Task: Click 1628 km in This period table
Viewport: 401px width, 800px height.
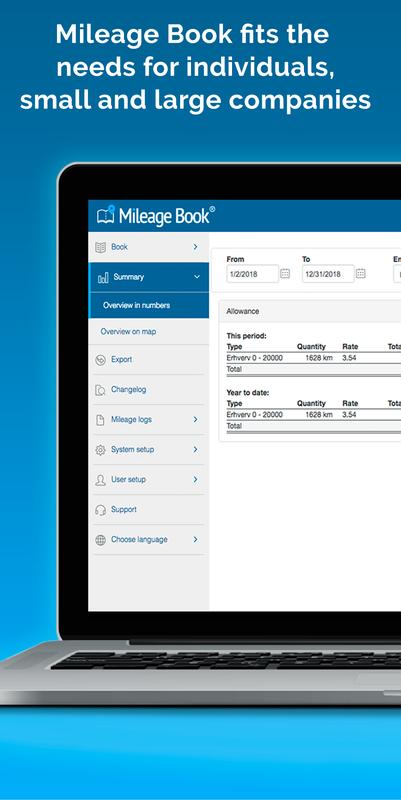Action: (319, 358)
